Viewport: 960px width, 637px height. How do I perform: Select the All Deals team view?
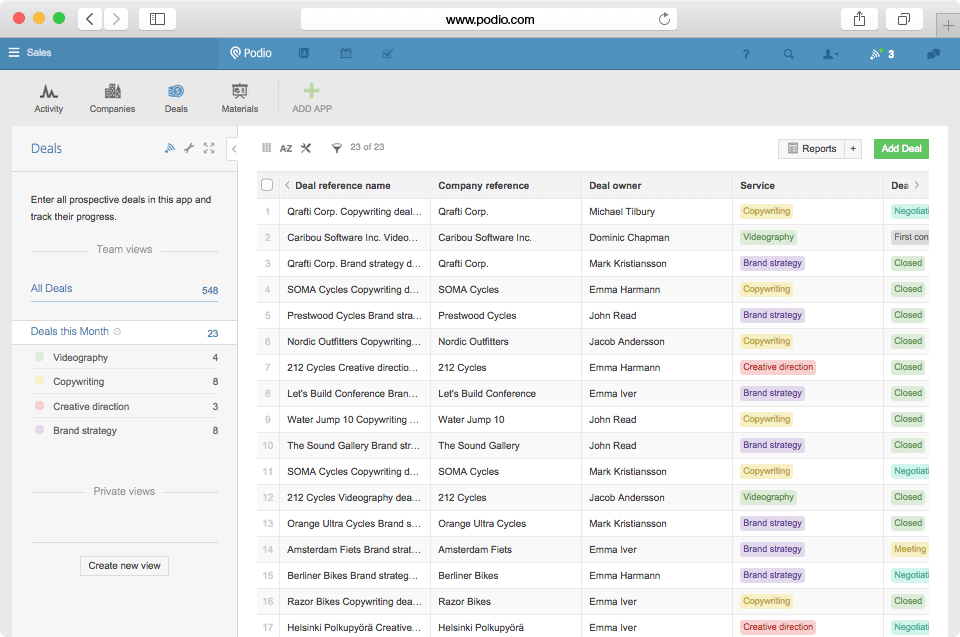(x=52, y=288)
